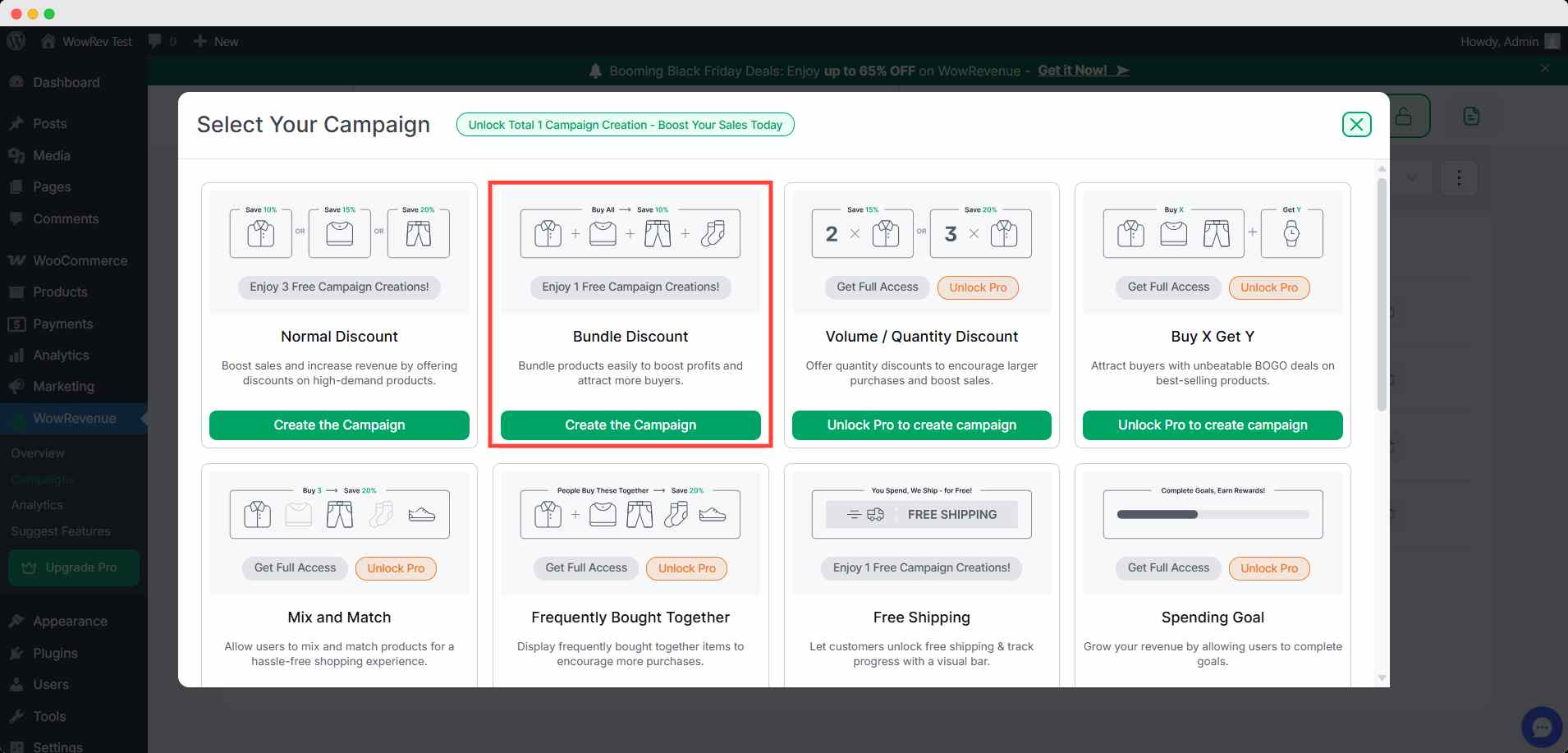This screenshot has height=753, width=1568.
Task: Click the crown icon on Upgrade Pro
Action: (x=30, y=567)
